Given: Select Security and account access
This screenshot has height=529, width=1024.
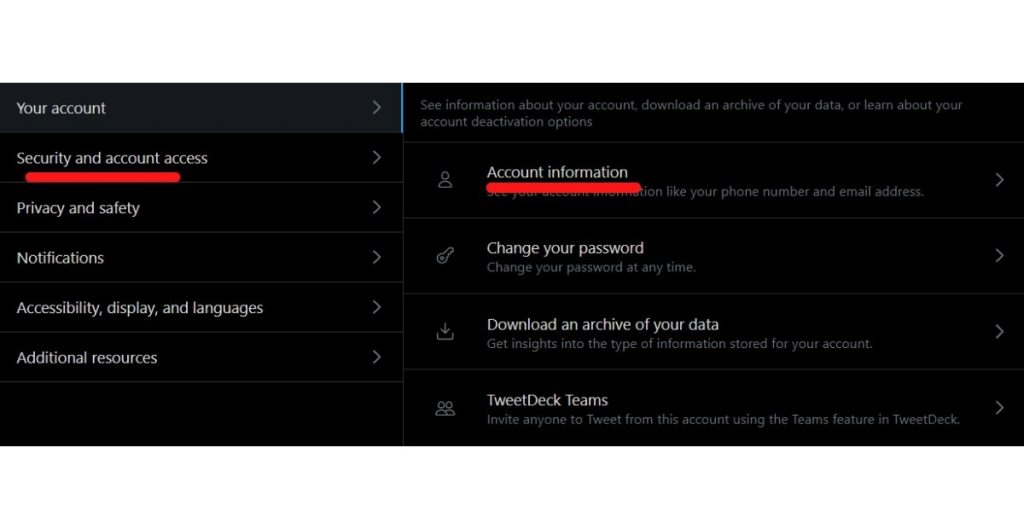Looking at the screenshot, I should point(112,158).
